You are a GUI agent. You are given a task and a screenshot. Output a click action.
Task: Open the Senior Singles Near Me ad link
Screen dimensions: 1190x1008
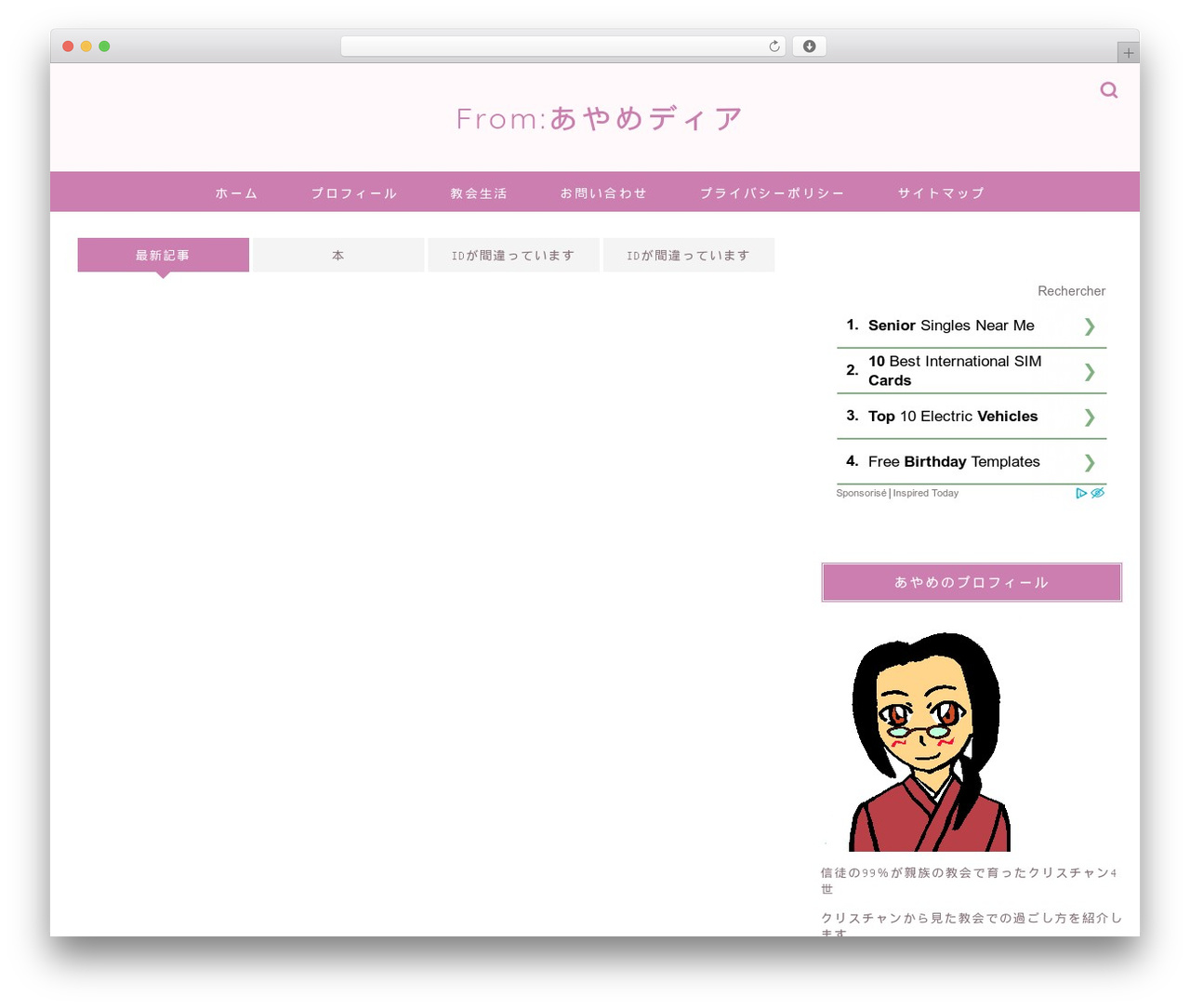click(951, 325)
